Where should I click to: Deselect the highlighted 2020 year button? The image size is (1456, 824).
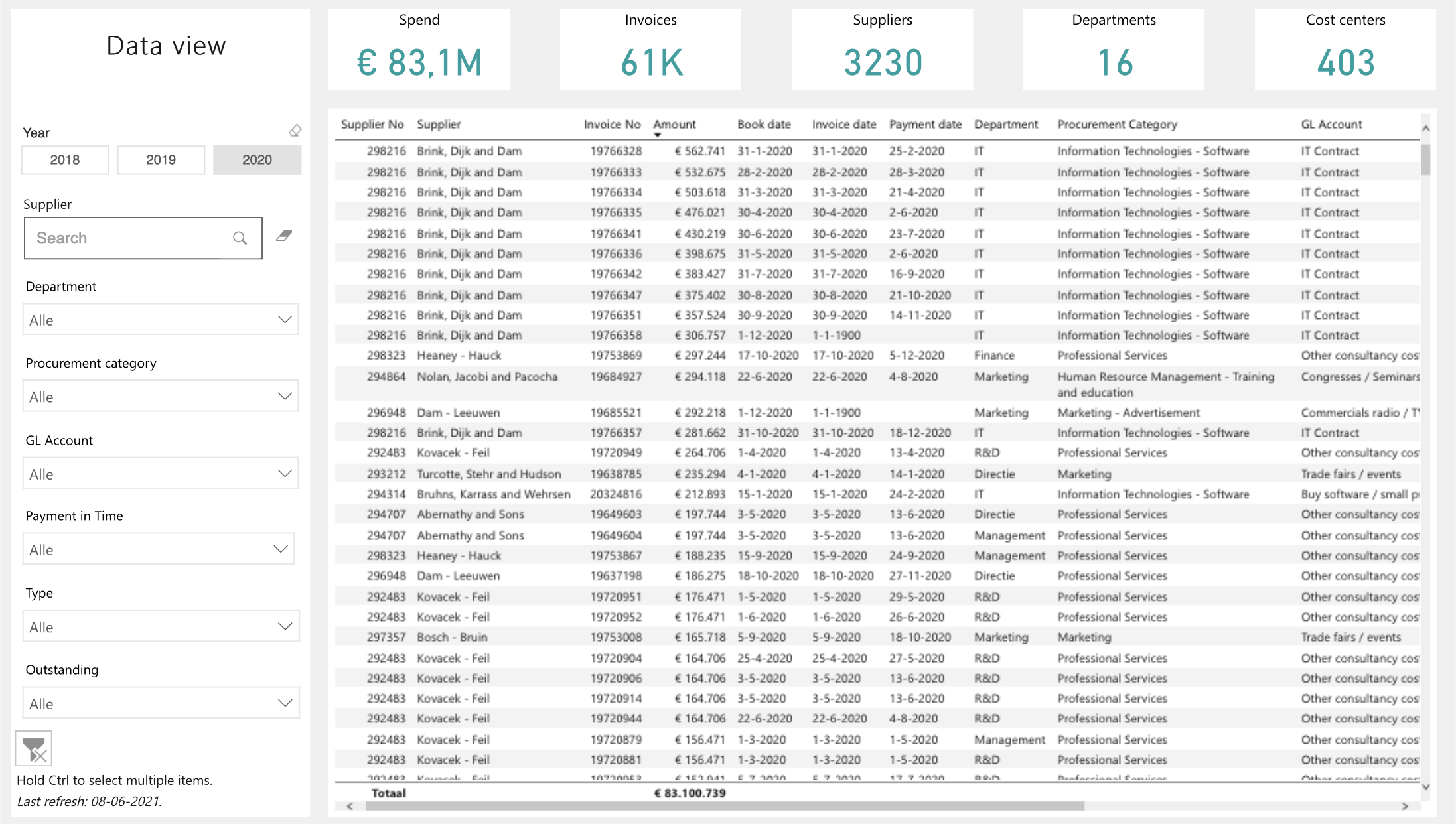(257, 159)
